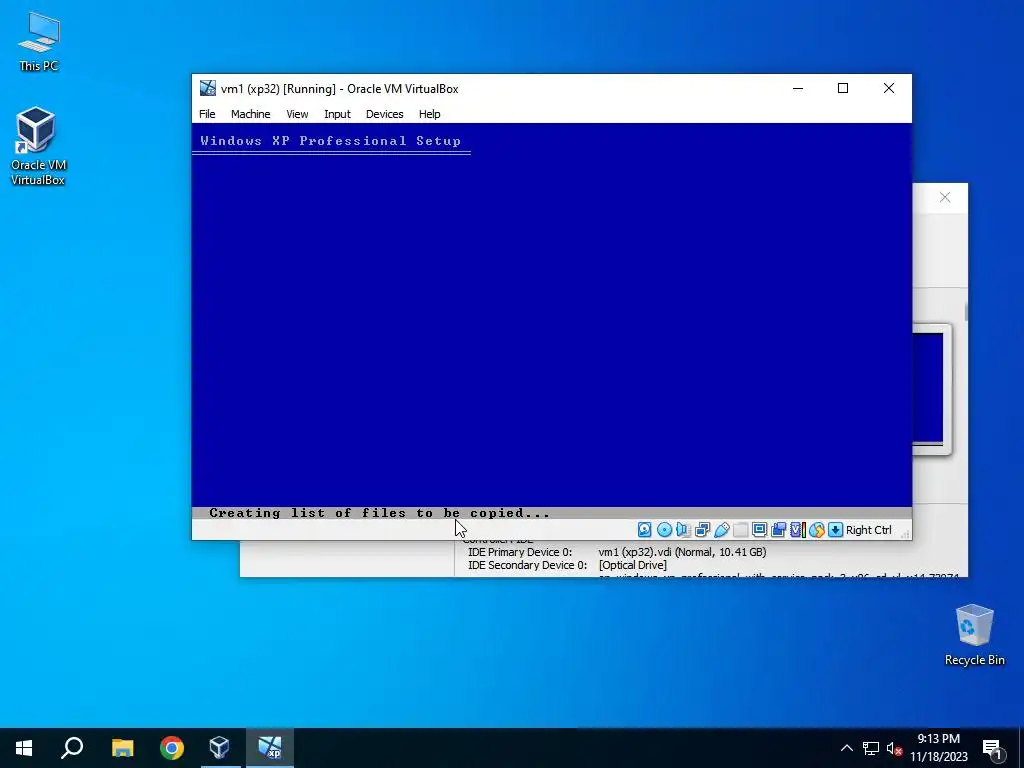
Task: Click the network tray icon
Action: coord(871,748)
